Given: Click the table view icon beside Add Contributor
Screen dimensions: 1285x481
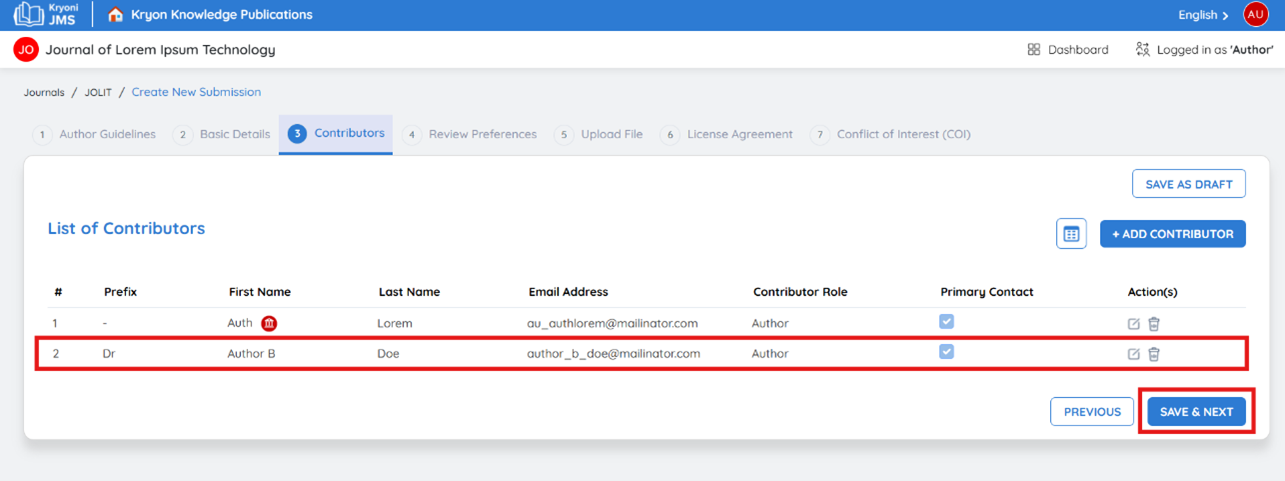Looking at the screenshot, I should (1071, 234).
